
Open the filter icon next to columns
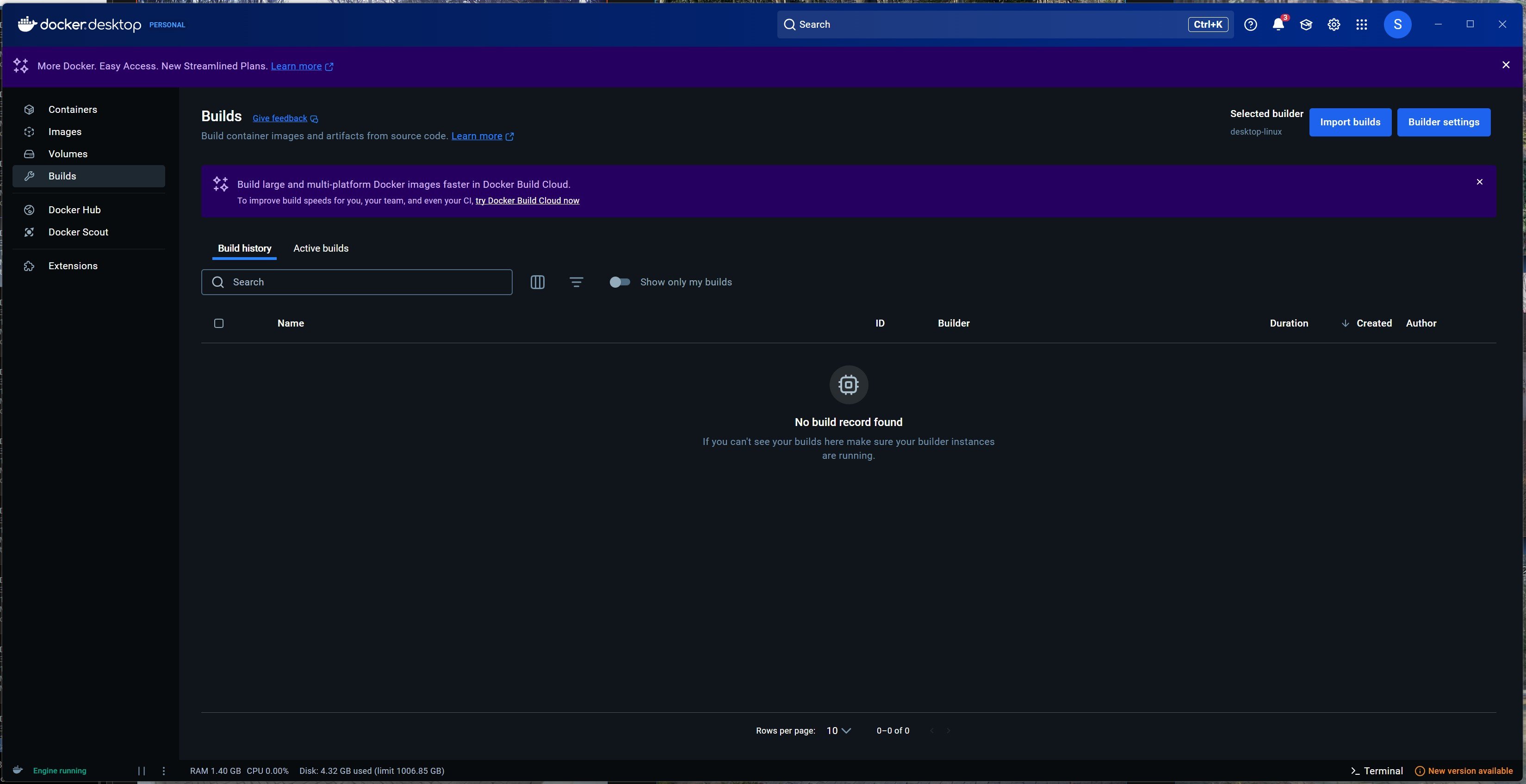[577, 282]
